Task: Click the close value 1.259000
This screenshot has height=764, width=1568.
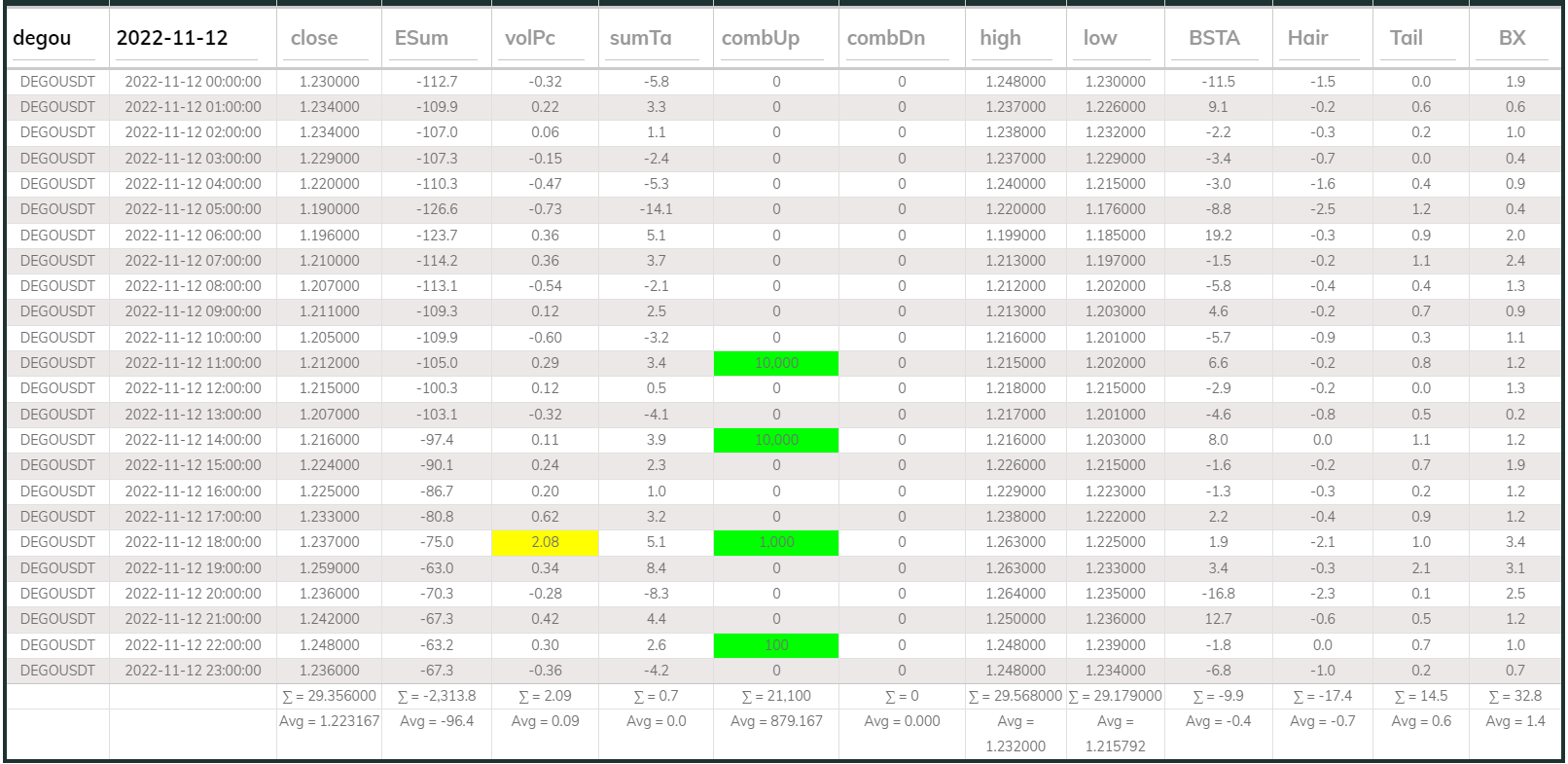Action: pos(329,568)
